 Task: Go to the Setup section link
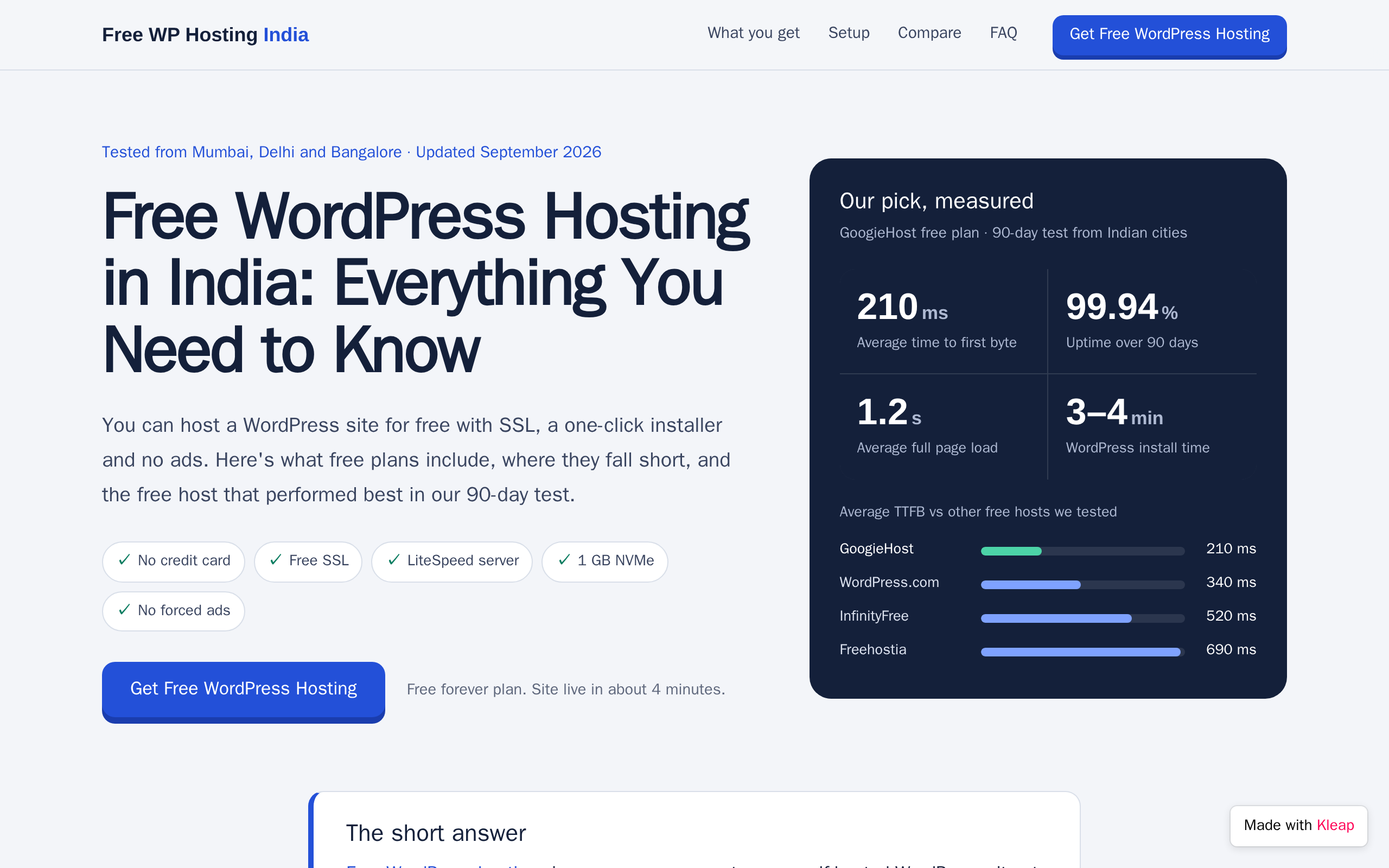click(x=849, y=33)
